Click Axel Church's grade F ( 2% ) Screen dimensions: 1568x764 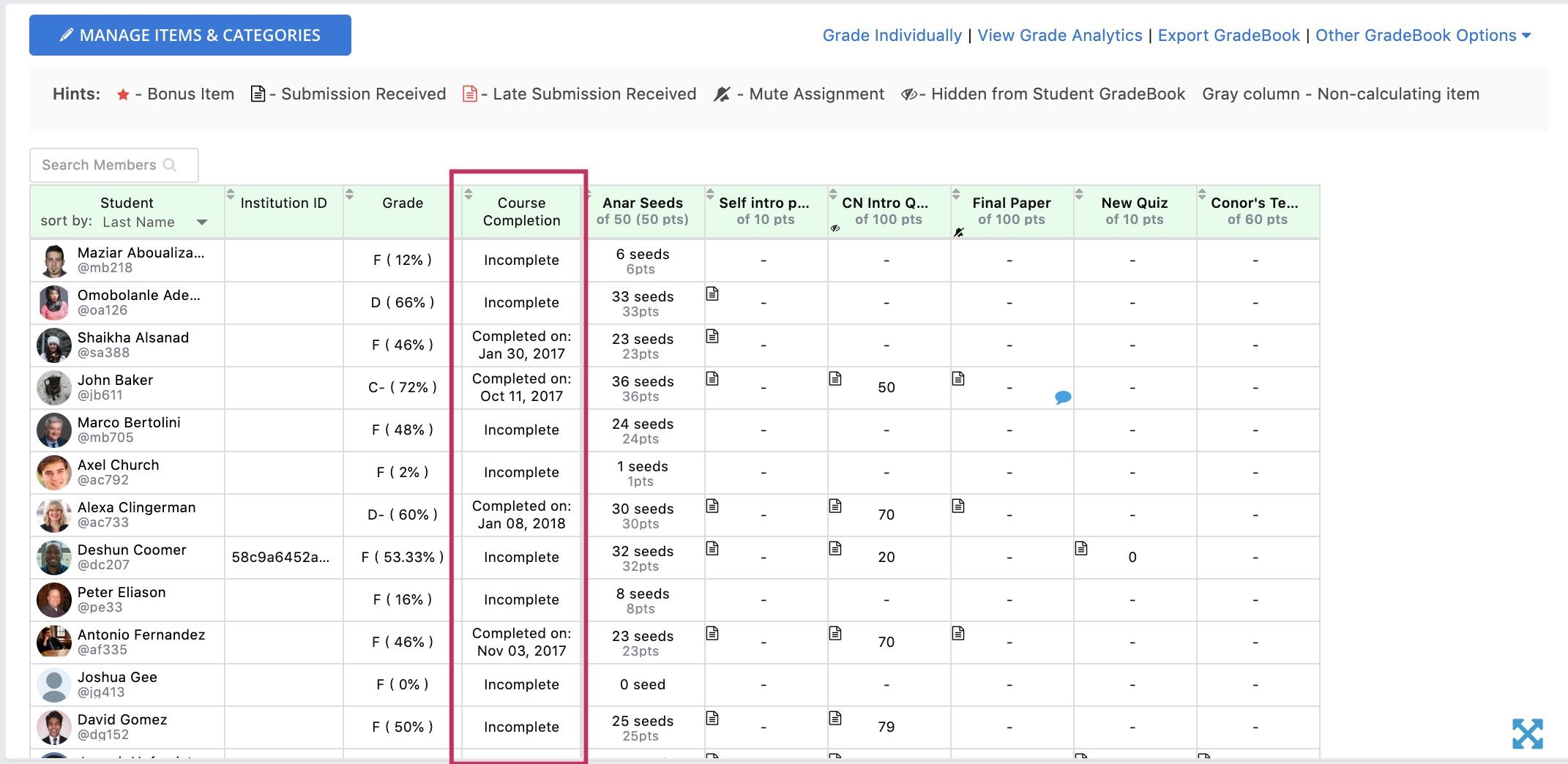click(x=403, y=472)
